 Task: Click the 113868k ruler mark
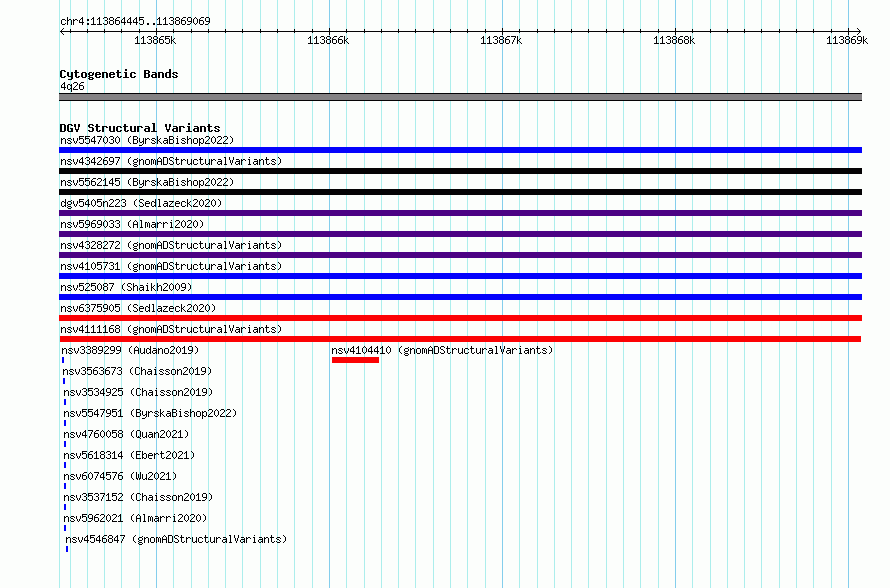click(x=674, y=40)
